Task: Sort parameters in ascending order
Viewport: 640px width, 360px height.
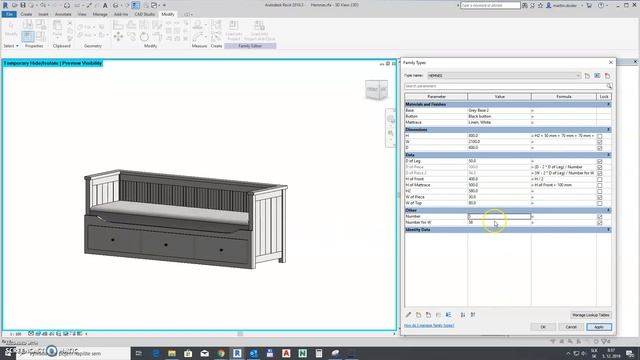Action: [x=463, y=315]
